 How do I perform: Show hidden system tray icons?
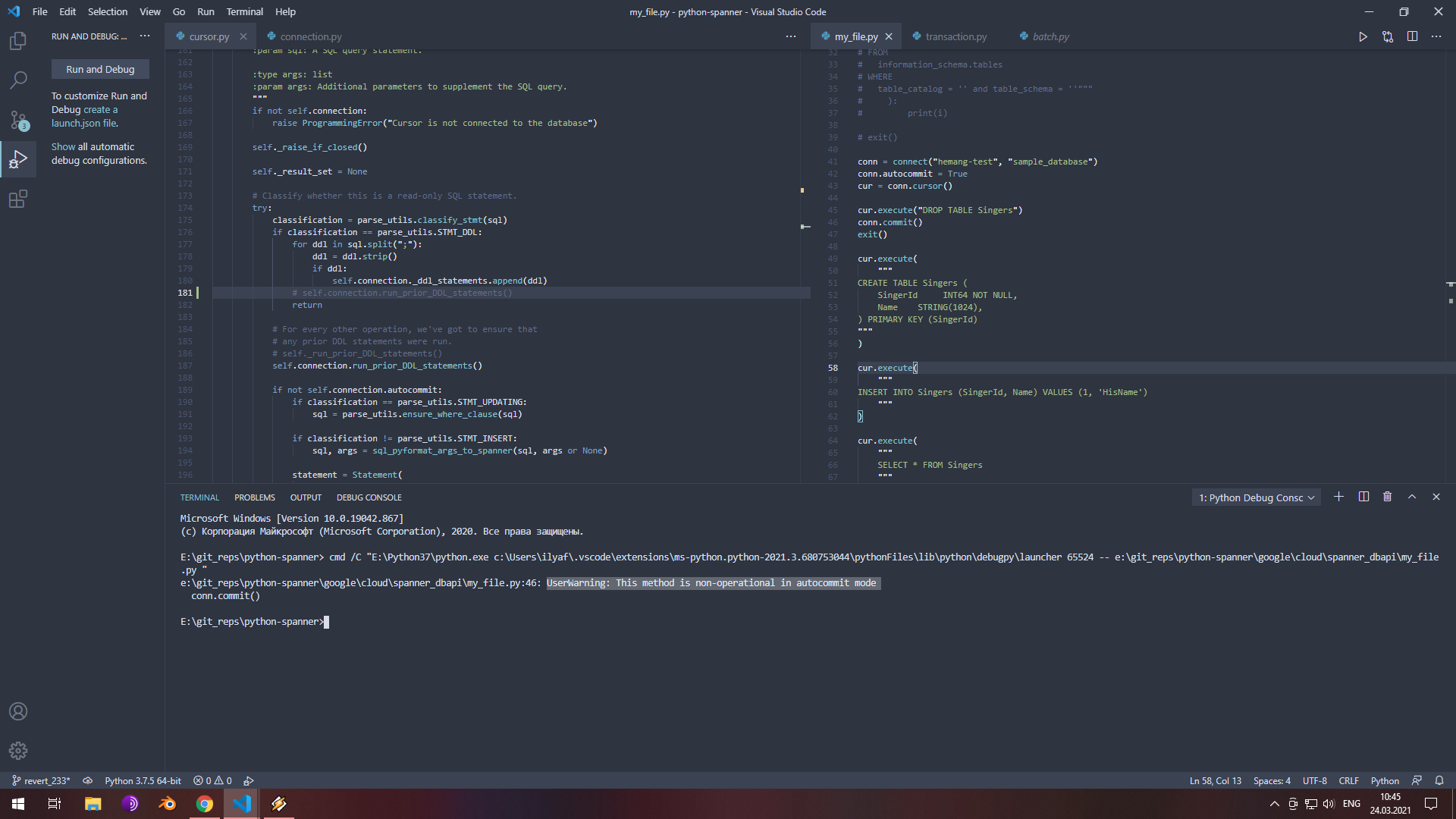(1274, 804)
